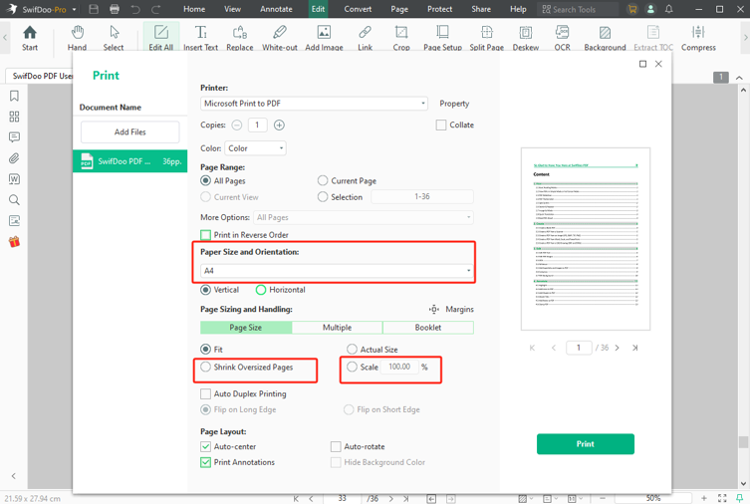Increase the number of copies
750x504 pixels.
pyautogui.click(x=279, y=125)
